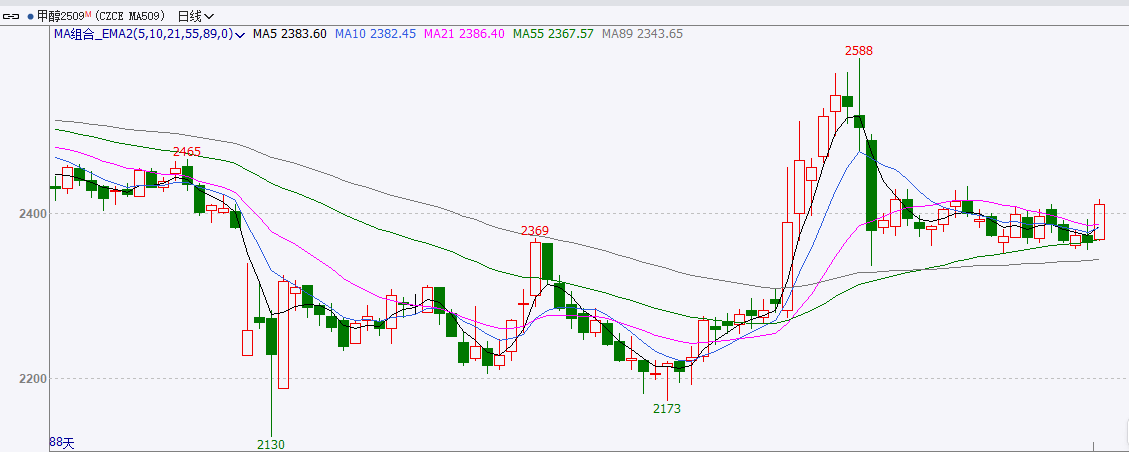Click the chain link icon beside 甲醇2509
This screenshot has width=1129, height=452.
pyautogui.click(x=11, y=15)
